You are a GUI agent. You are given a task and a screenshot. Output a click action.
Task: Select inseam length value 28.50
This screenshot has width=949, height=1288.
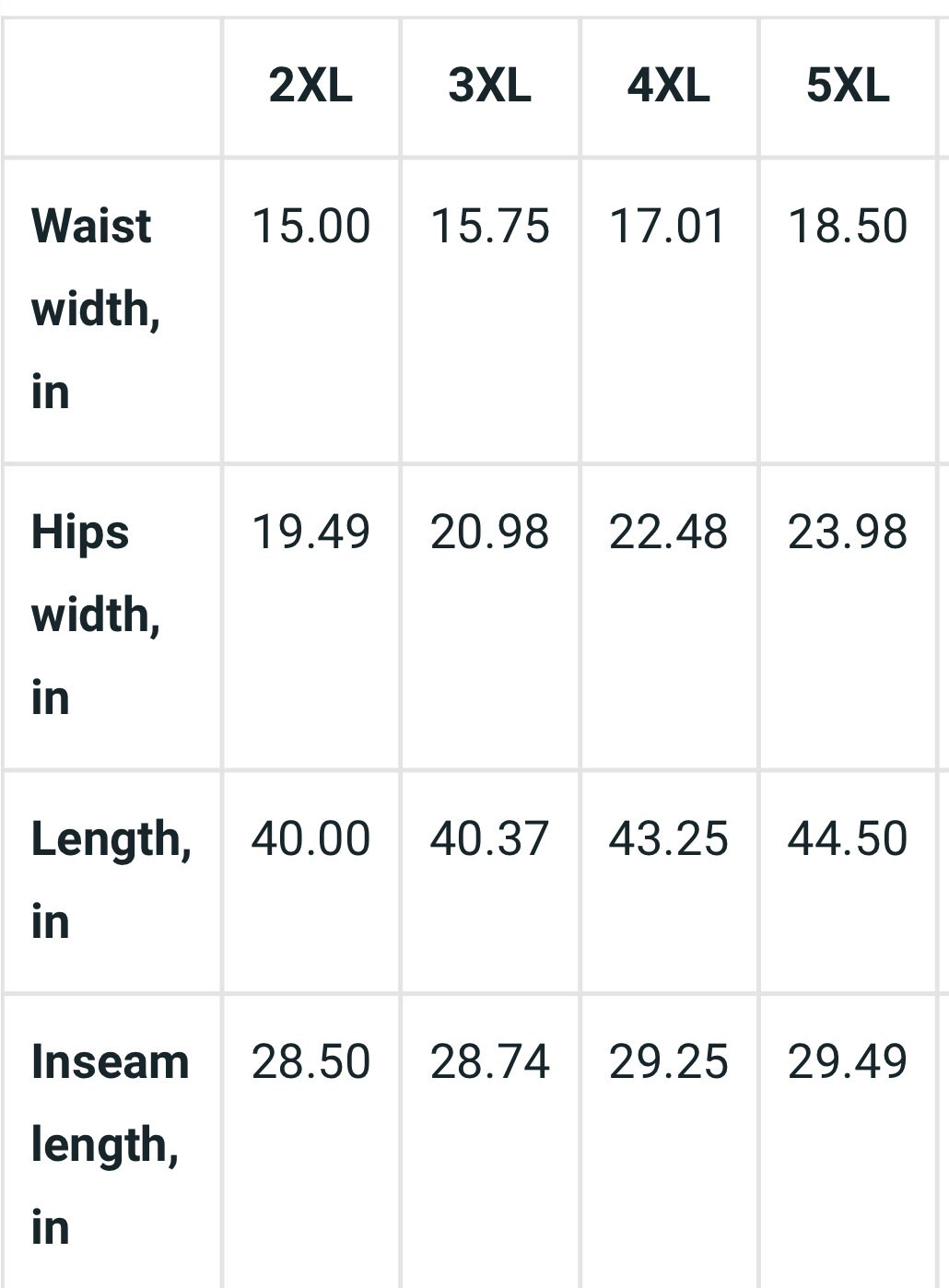310,1061
